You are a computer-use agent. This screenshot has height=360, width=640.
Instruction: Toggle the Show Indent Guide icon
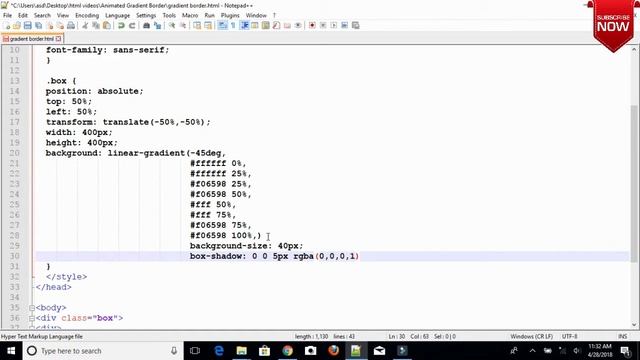(x=244, y=25)
